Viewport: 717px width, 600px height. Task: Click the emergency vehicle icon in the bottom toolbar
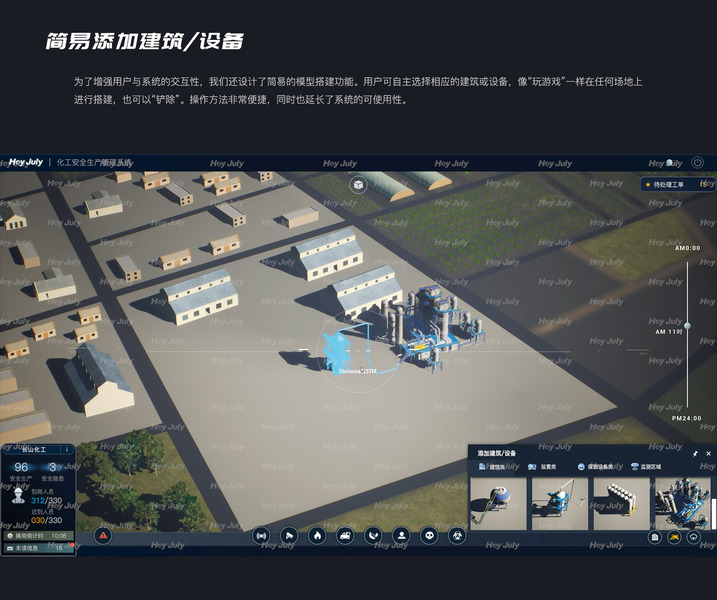point(345,536)
